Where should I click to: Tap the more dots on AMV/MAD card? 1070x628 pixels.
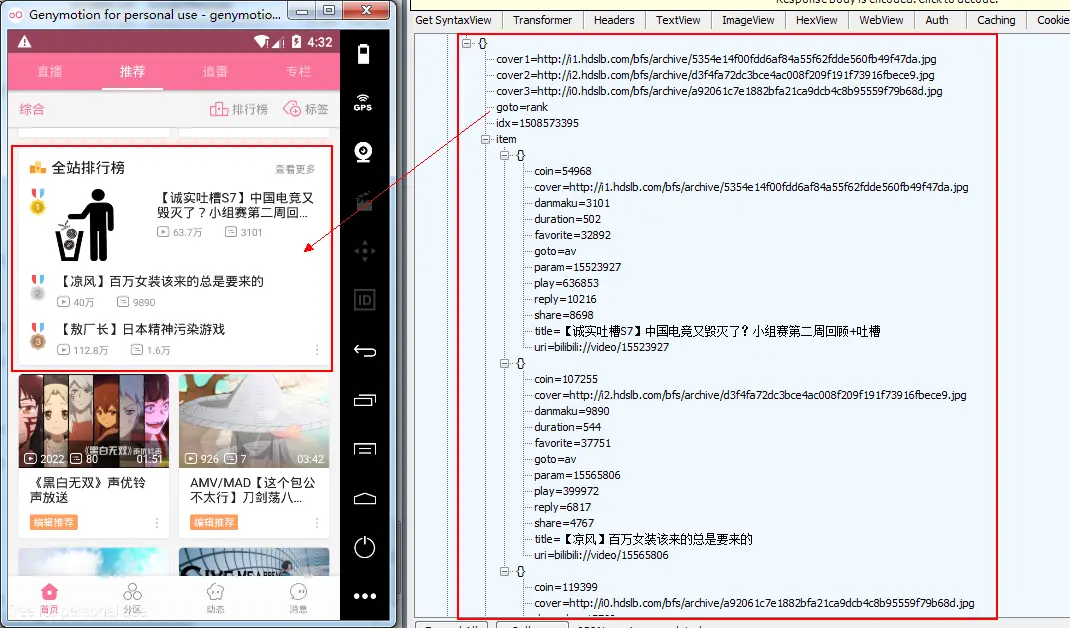[x=317, y=523]
